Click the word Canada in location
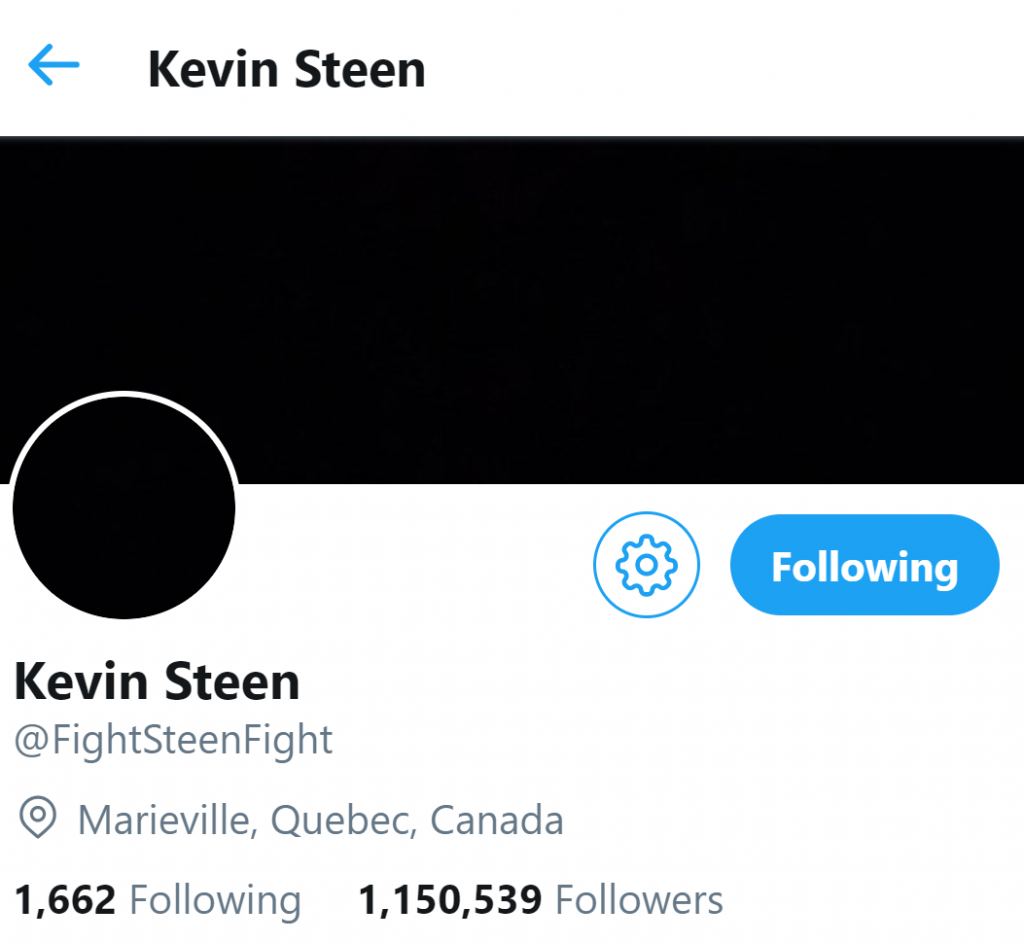 point(497,820)
